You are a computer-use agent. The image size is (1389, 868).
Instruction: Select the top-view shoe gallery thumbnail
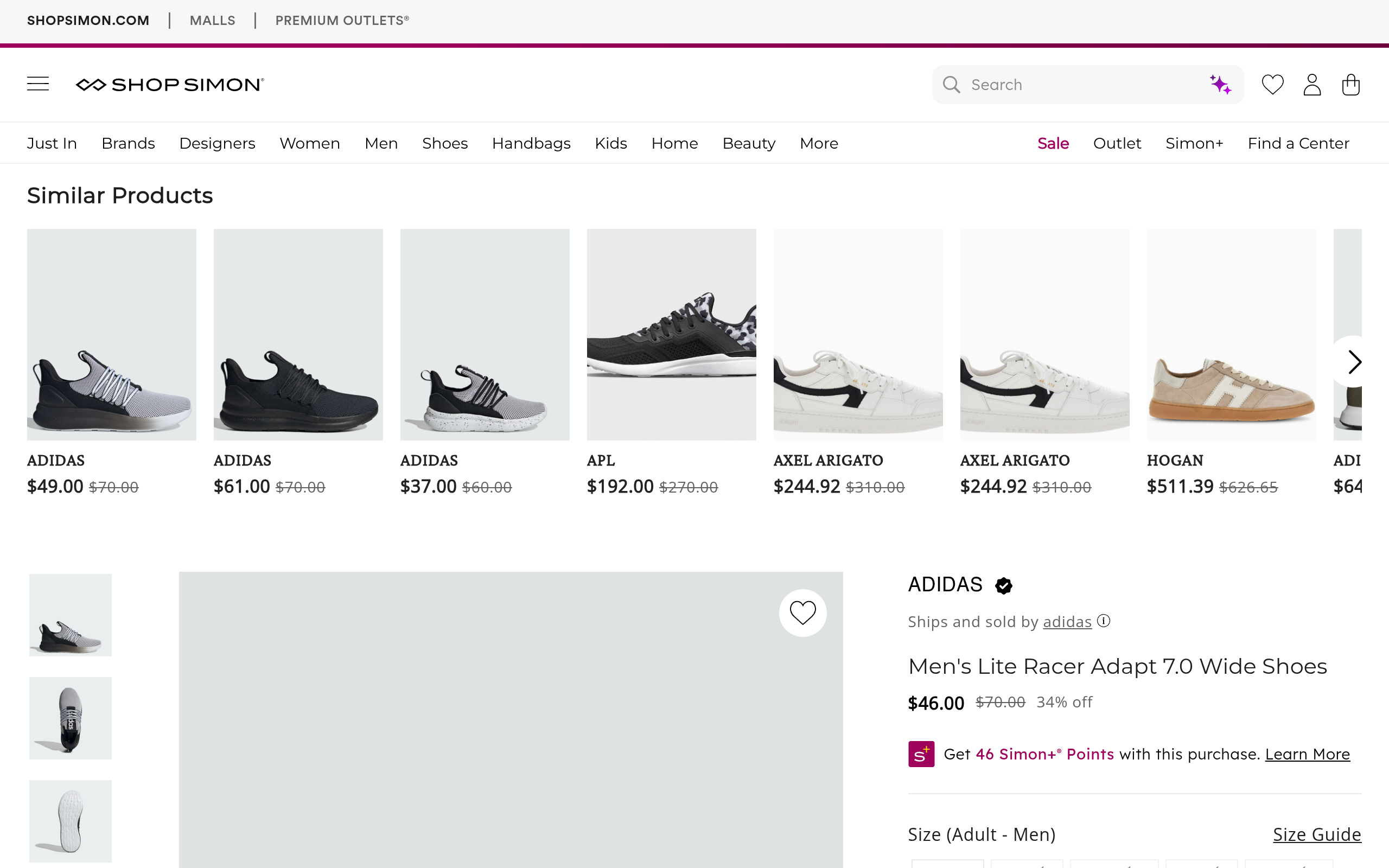(71, 718)
